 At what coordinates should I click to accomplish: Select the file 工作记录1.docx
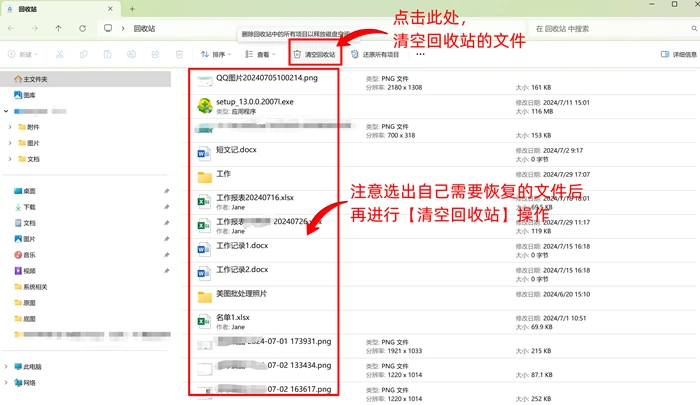242,246
